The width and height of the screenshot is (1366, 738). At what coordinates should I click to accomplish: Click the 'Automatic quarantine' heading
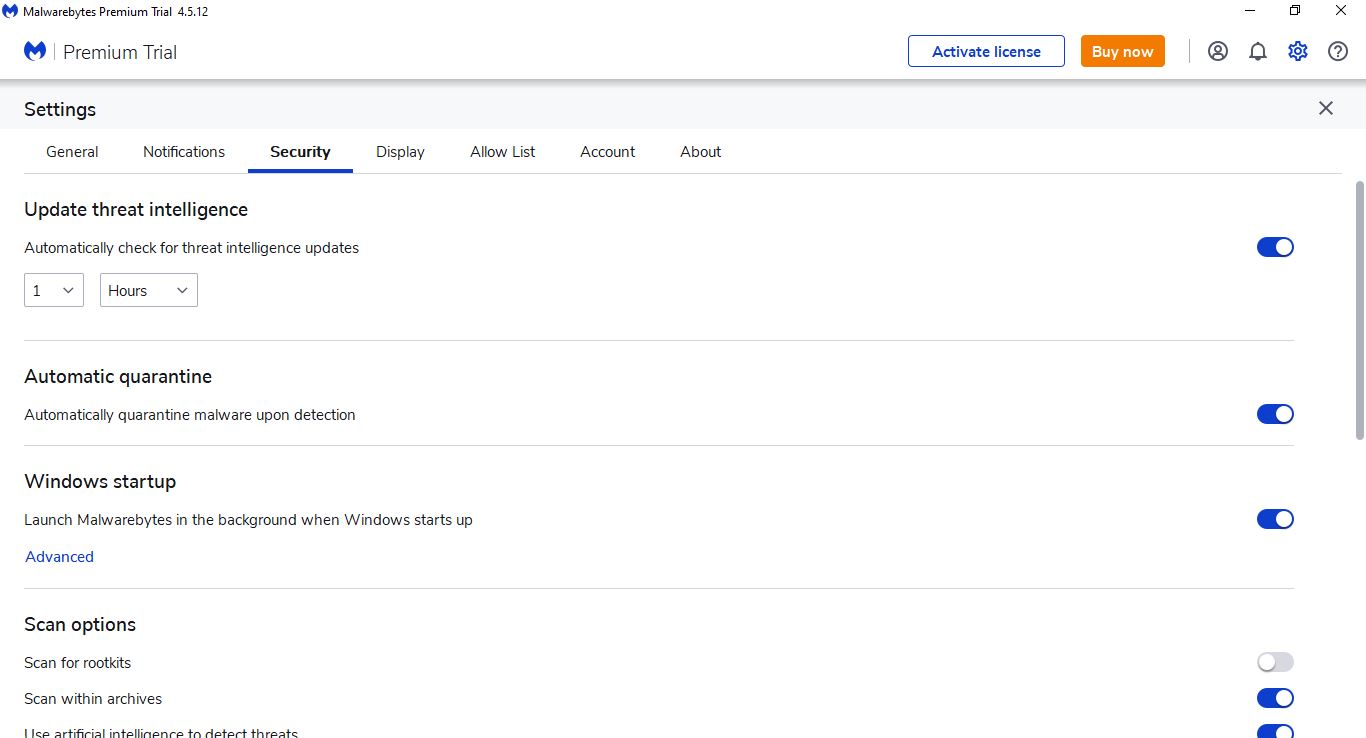pyautogui.click(x=118, y=376)
